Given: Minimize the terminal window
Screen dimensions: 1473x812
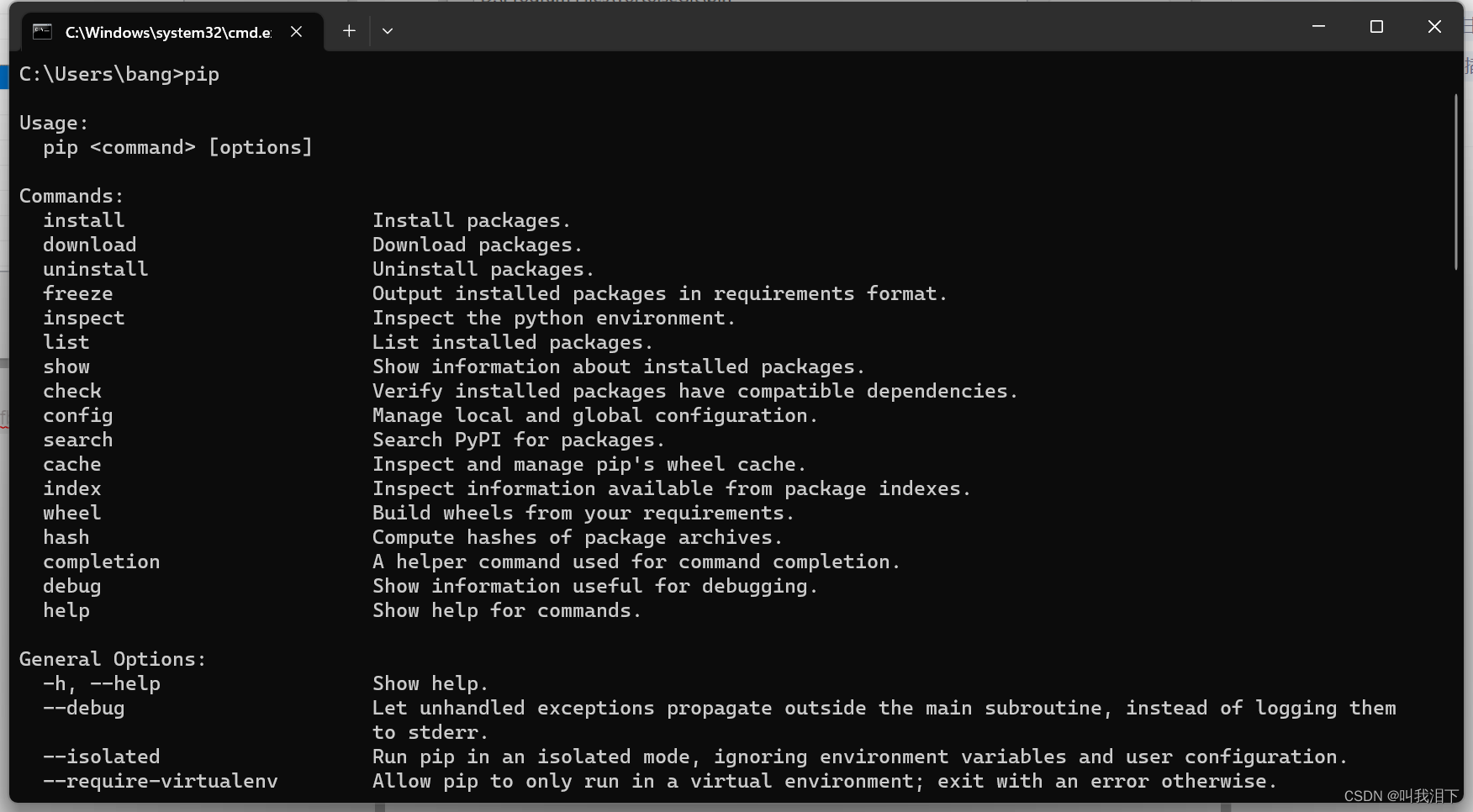Looking at the screenshot, I should (x=1317, y=26).
